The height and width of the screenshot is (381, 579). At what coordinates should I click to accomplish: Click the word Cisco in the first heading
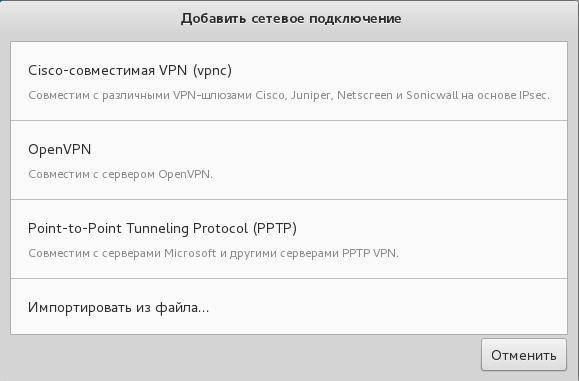click(x=43, y=70)
